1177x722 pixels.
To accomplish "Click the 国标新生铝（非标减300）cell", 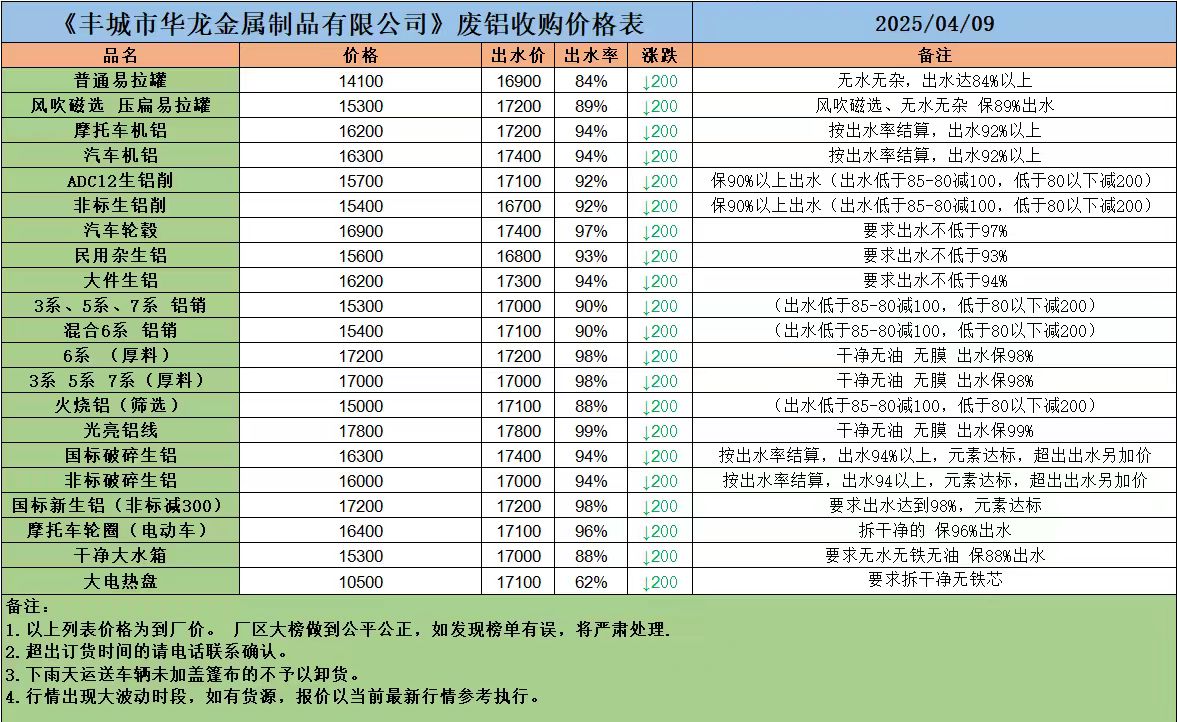I will [121, 505].
